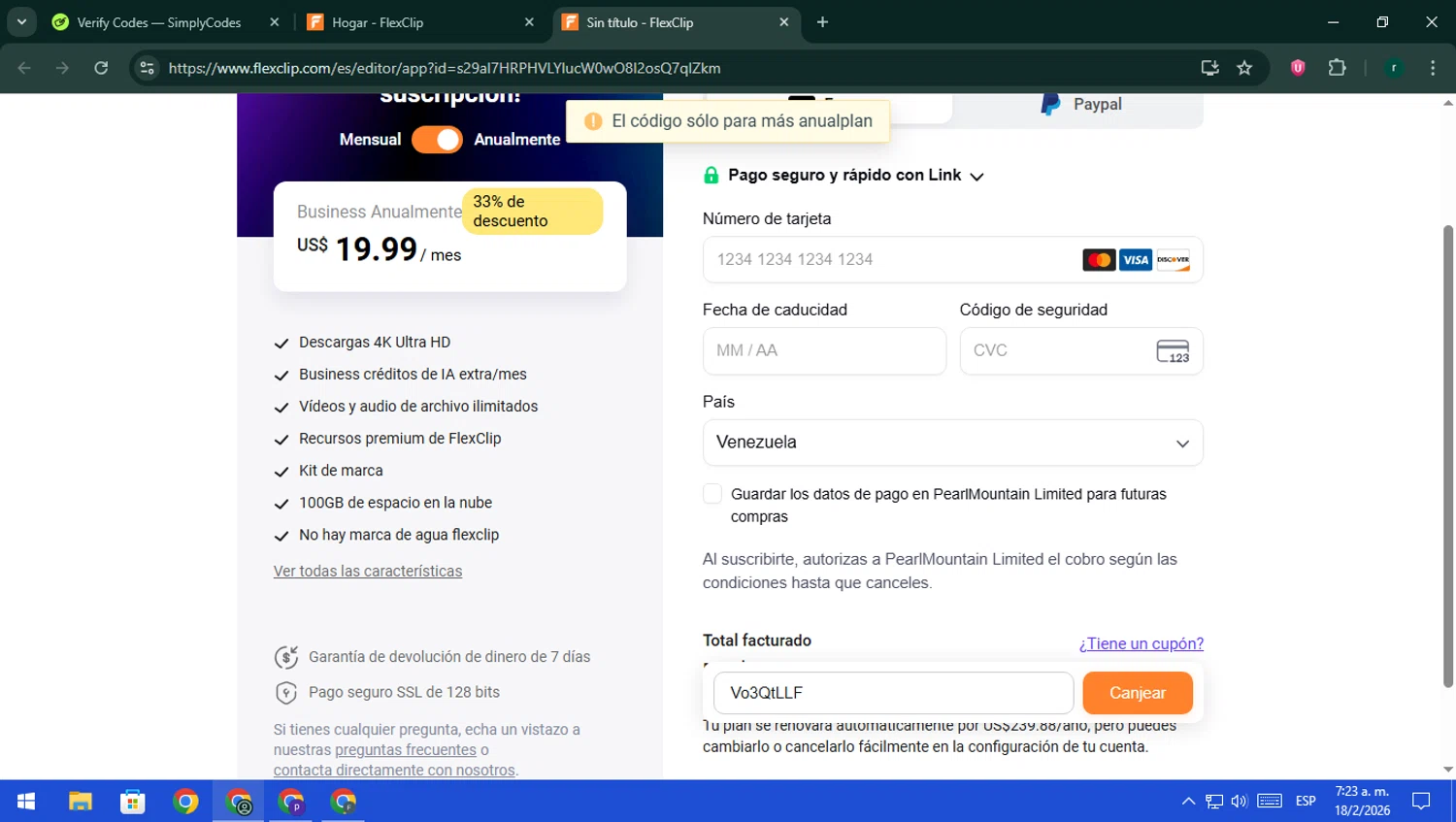Click the Discover card logo
This screenshot has height=822, width=1456.
(1173, 260)
